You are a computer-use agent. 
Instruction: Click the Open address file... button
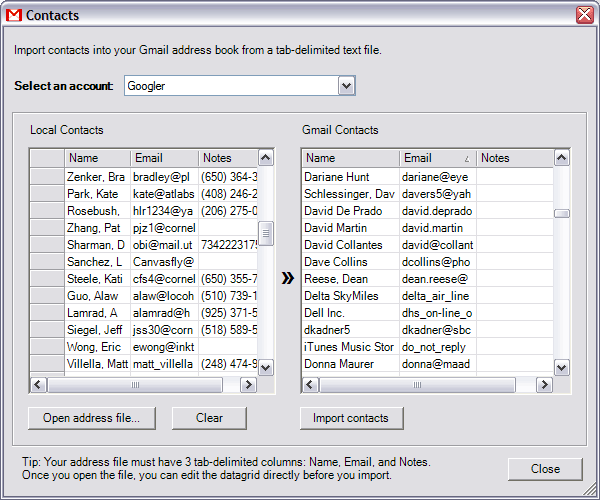coord(92,418)
